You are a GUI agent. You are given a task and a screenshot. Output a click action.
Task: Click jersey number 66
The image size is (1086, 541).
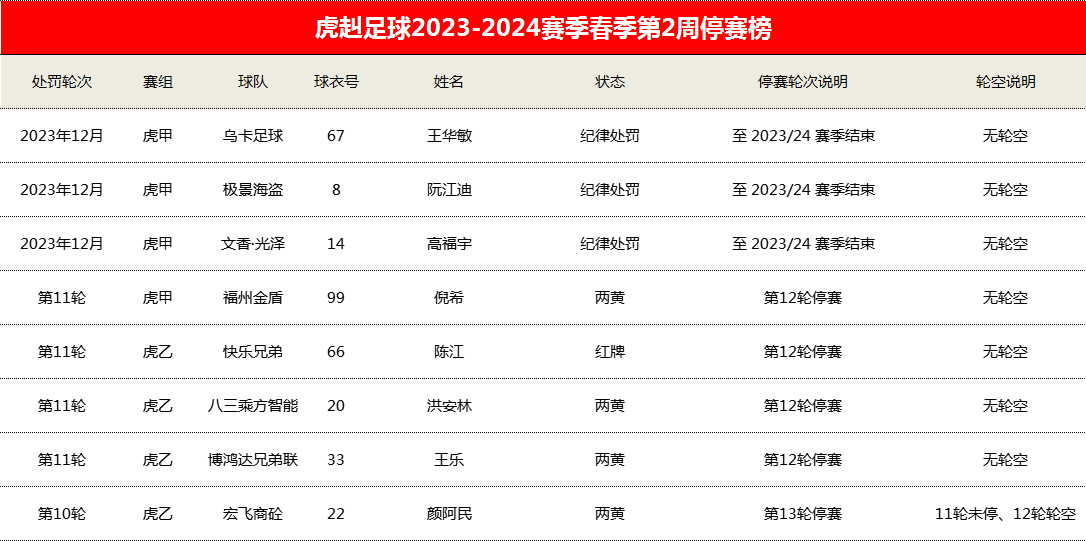(336, 352)
